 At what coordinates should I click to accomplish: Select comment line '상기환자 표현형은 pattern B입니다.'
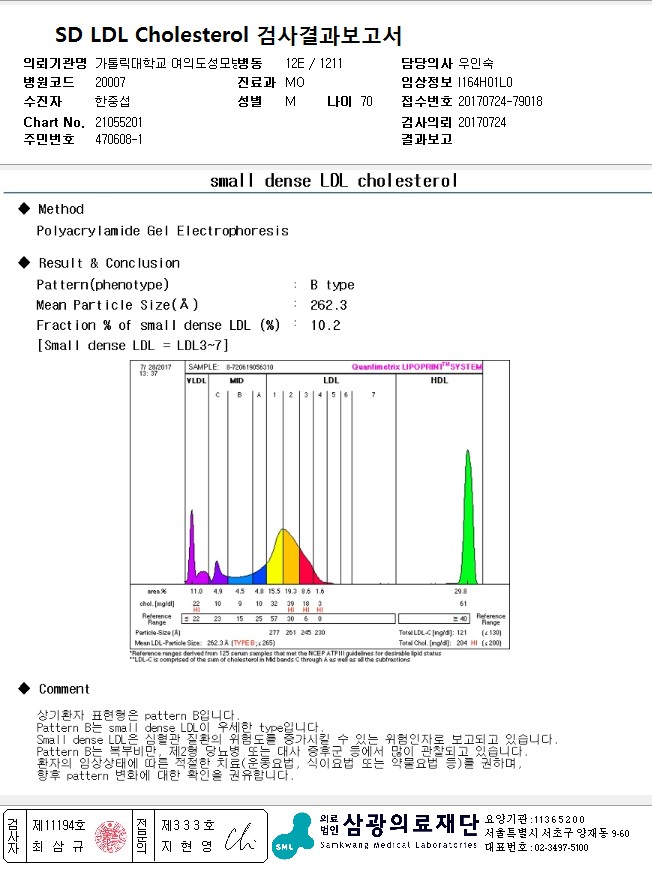tap(138, 715)
